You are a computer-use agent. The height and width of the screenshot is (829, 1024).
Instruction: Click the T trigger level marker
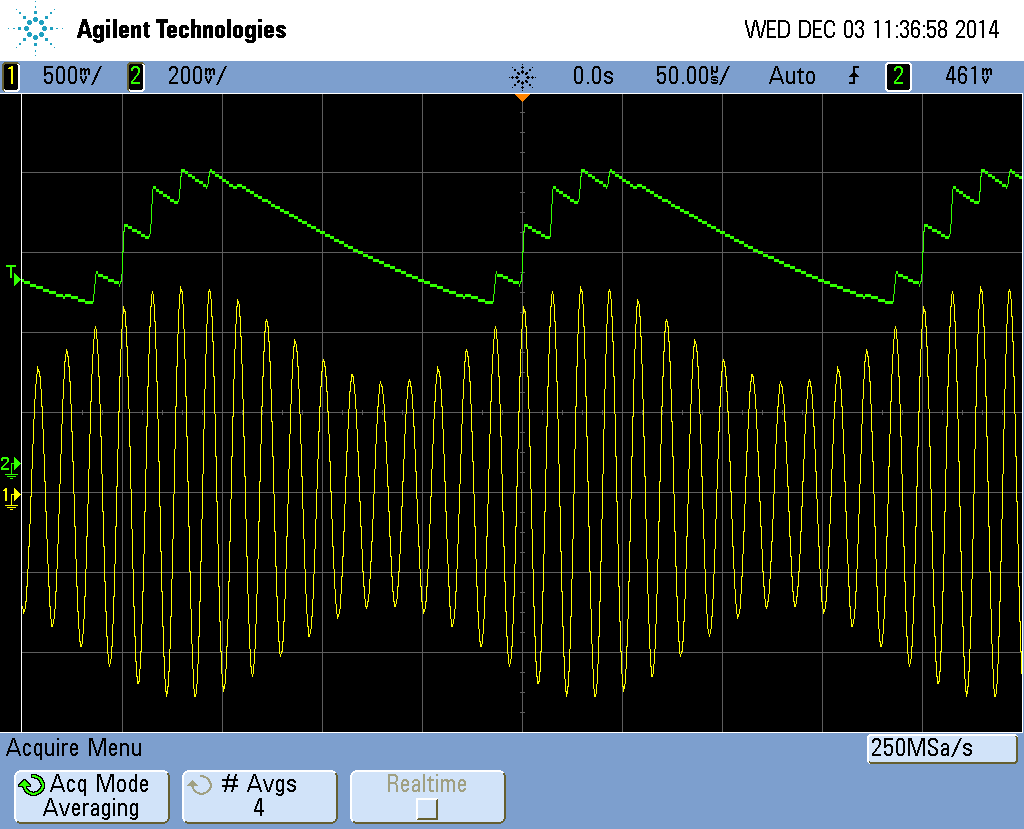click(12, 274)
